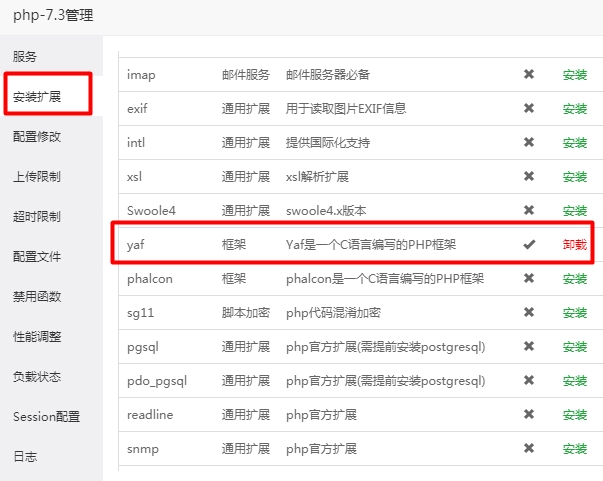Install the phalcon extension

[x=575, y=279]
